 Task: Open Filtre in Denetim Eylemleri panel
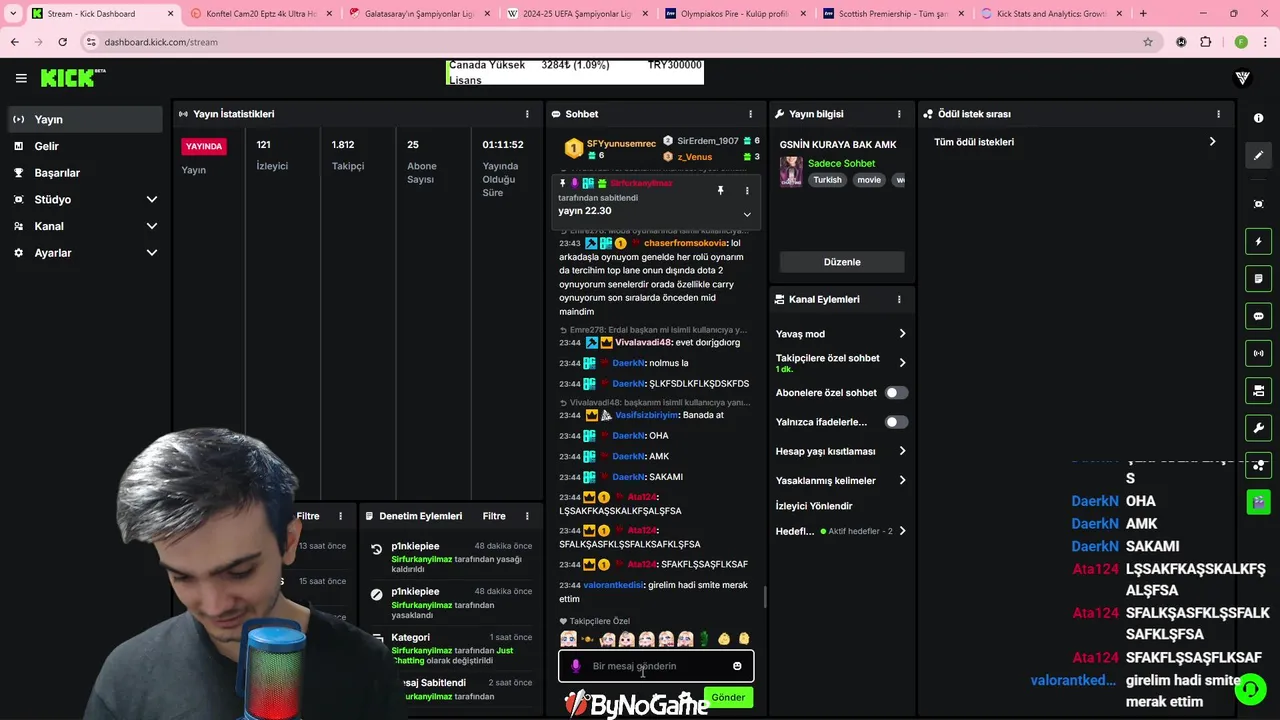494,516
